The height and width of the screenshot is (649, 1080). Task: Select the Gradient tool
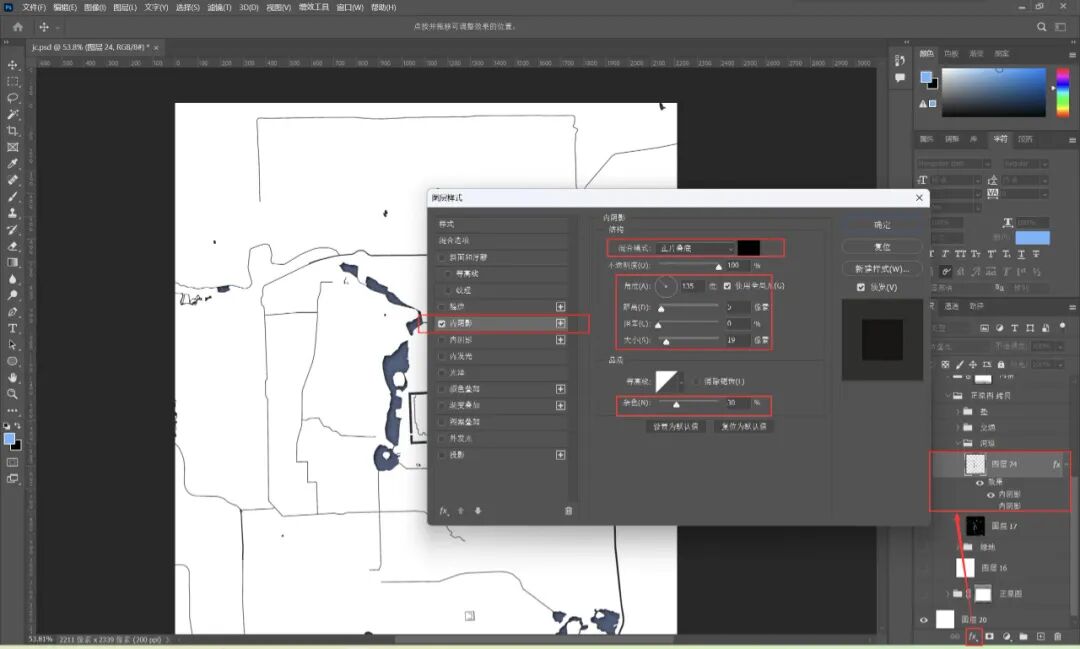pos(12,262)
